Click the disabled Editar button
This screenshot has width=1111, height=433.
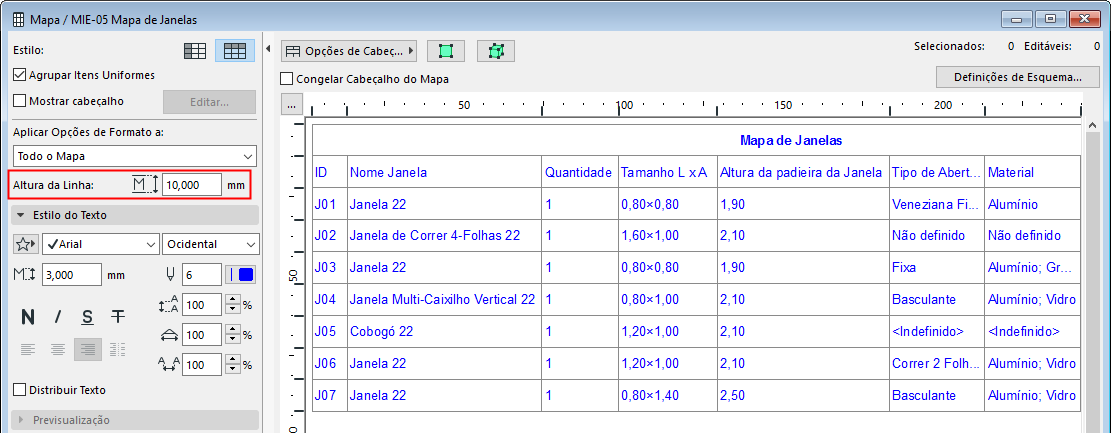[209, 102]
